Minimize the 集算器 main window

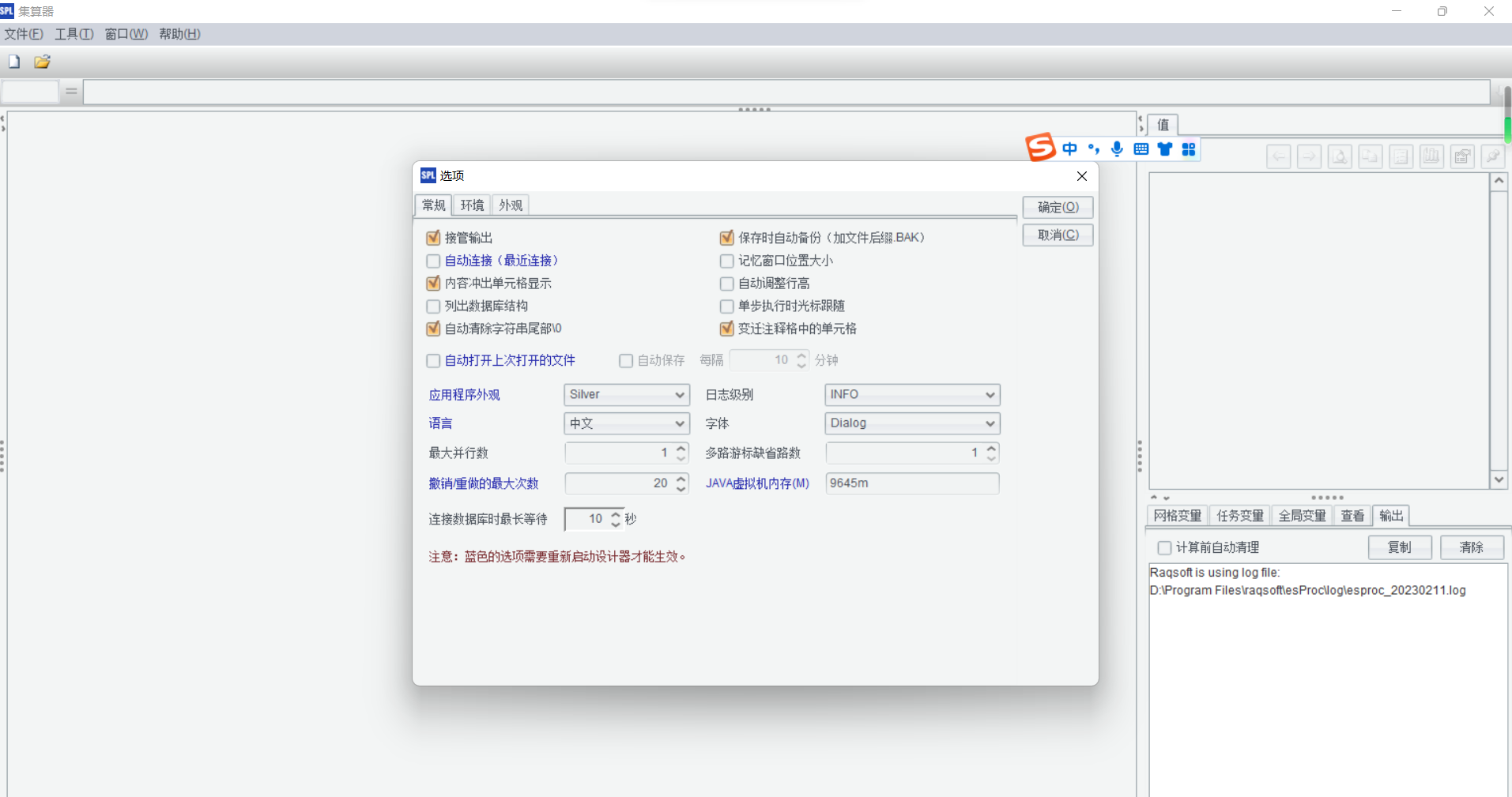click(x=1397, y=11)
